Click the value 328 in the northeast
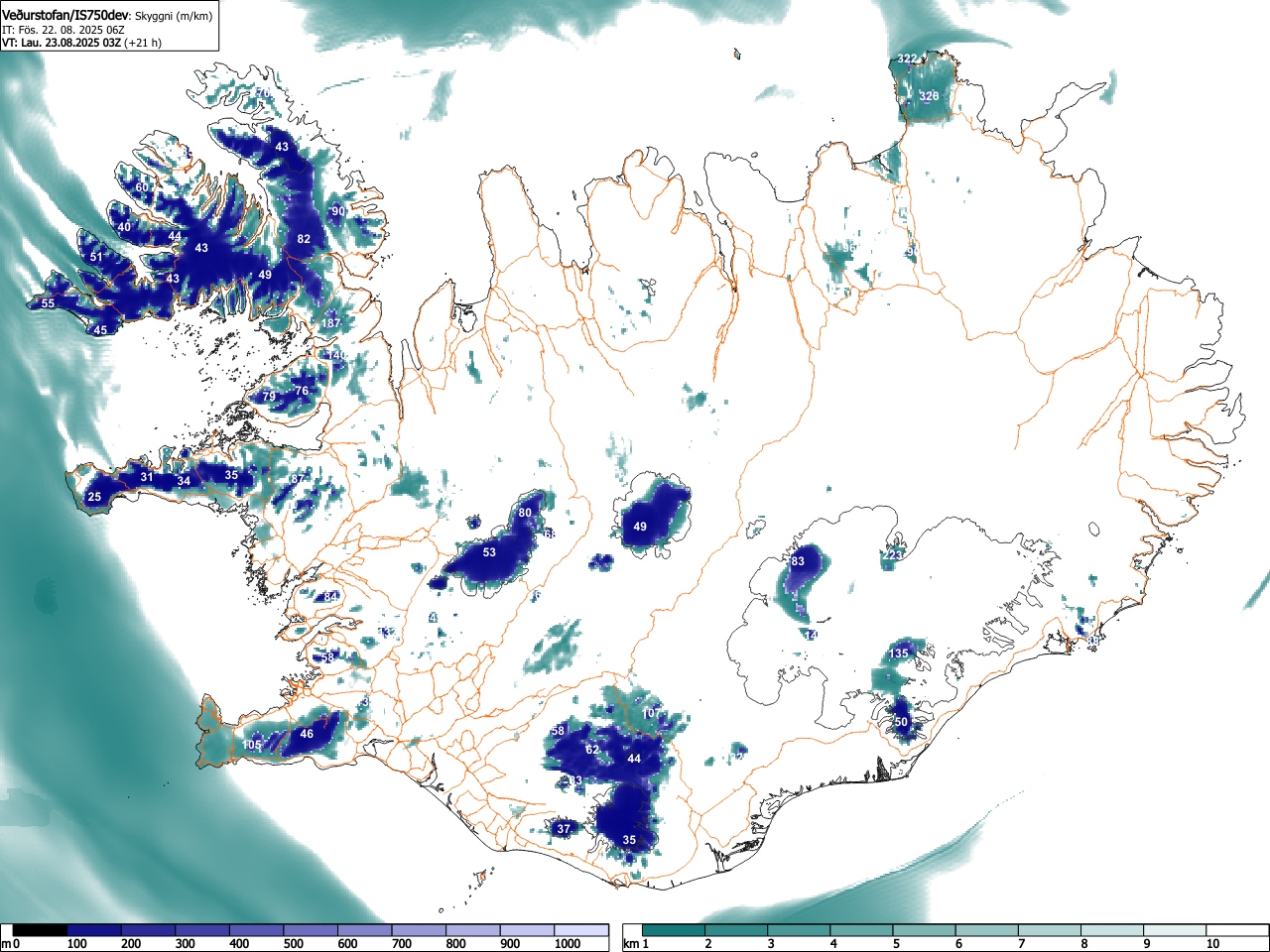The image size is (1270, 952). (929, 96)
